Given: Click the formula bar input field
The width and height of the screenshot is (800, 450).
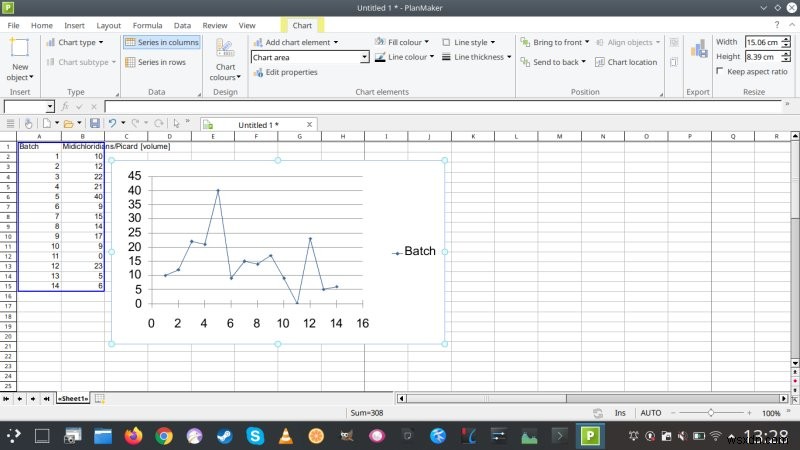Looking at the screenshot, I should 443,106.
